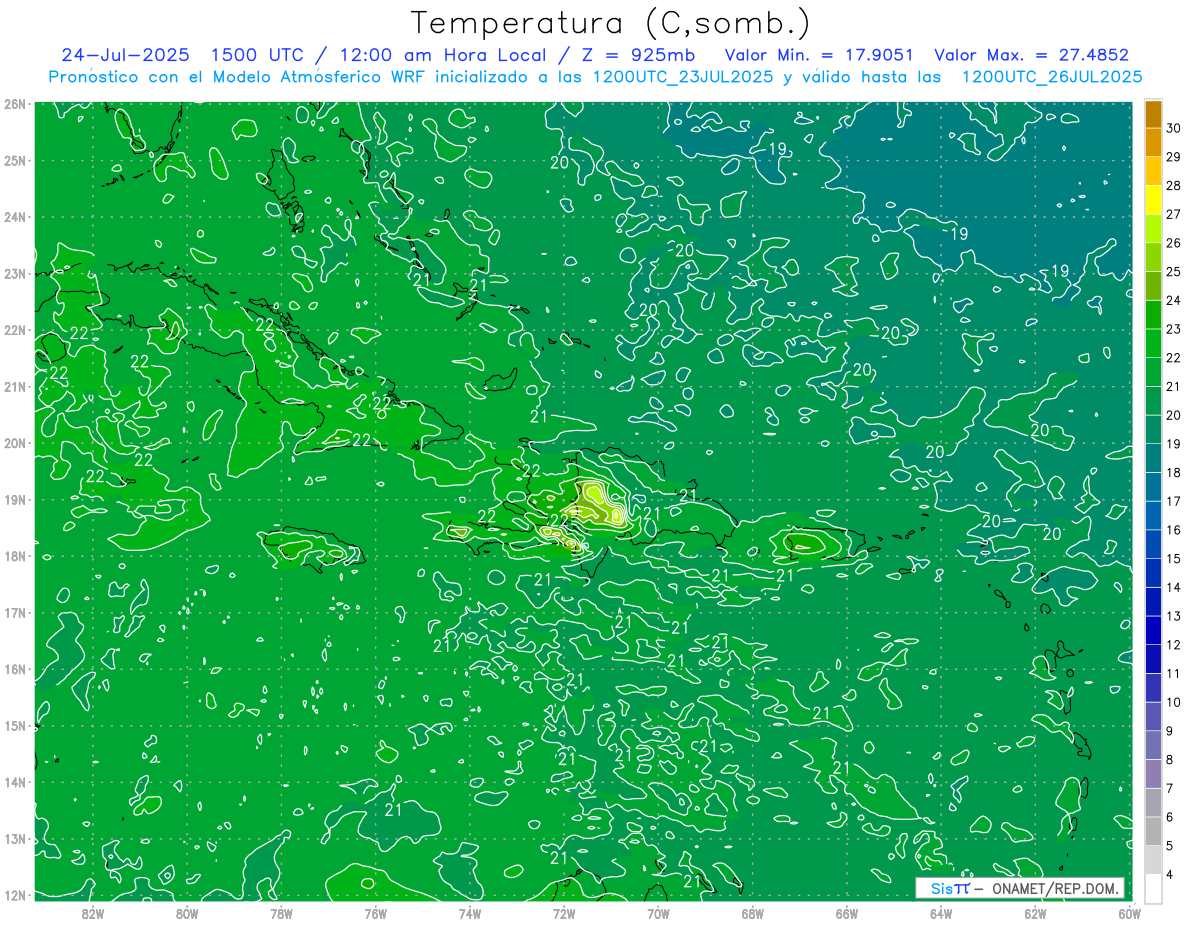Click the legend value 24 on the color bar
The image size is (1200, 927).
pos(1174,300)
